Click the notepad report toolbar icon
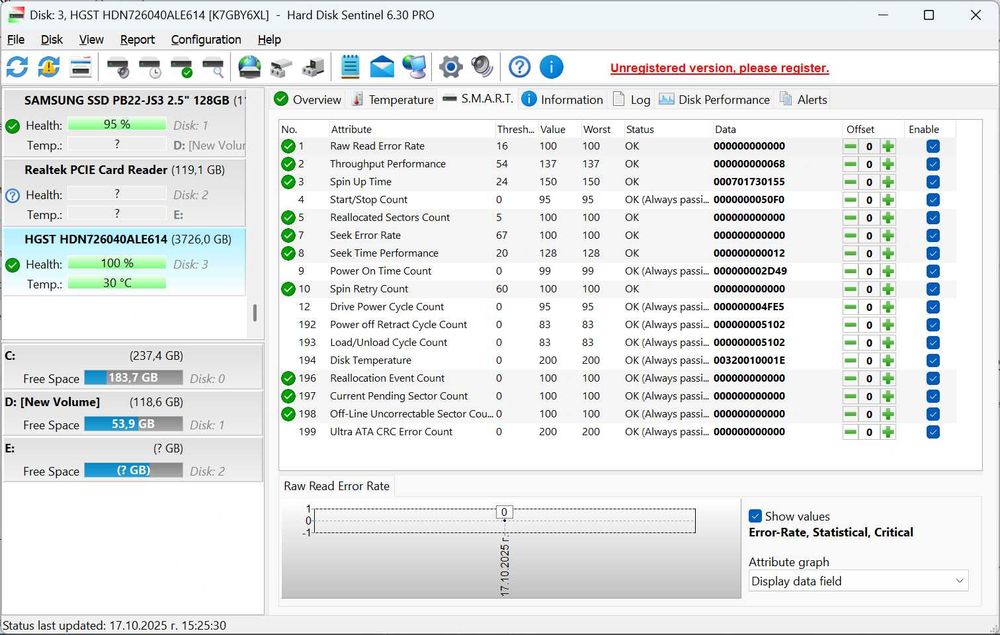This screenshot has width=1000, height=635. (350, 67)
